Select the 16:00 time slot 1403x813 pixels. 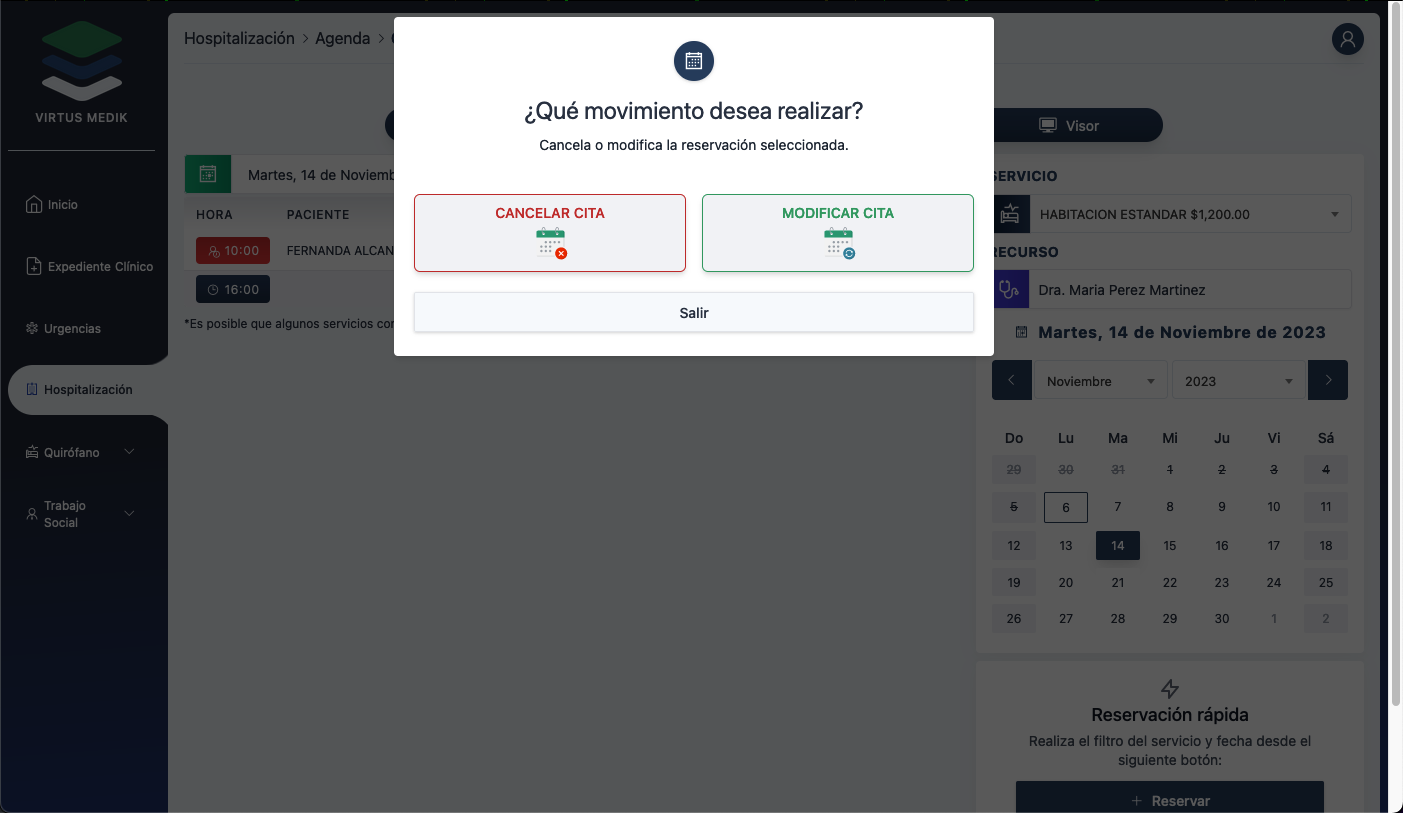233,290
